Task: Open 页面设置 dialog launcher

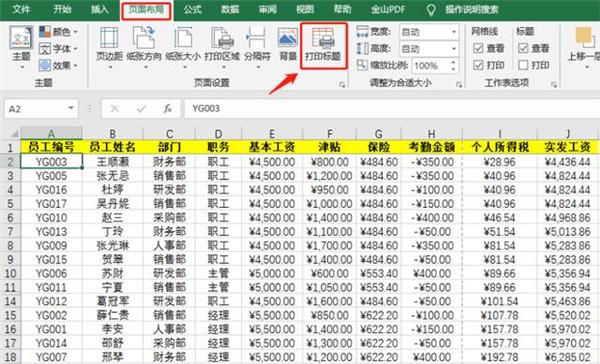Action: (x=342, y=85)
